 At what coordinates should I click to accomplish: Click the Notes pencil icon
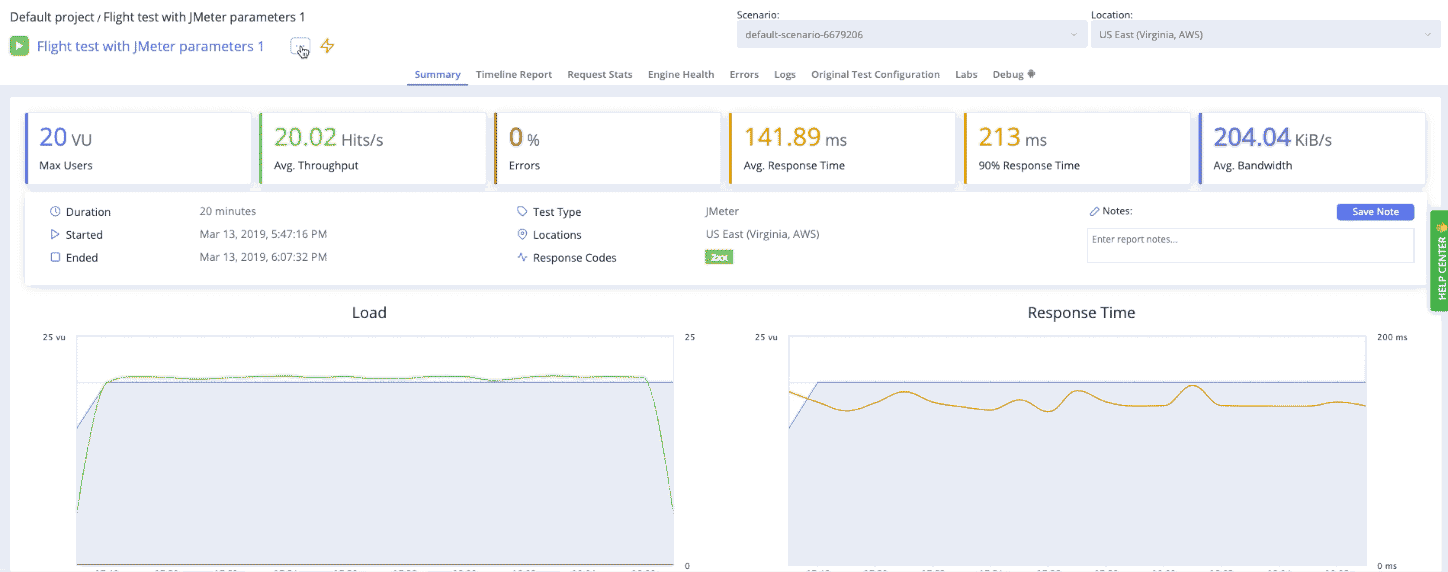pyautogui.click(x=1094, y=212)
